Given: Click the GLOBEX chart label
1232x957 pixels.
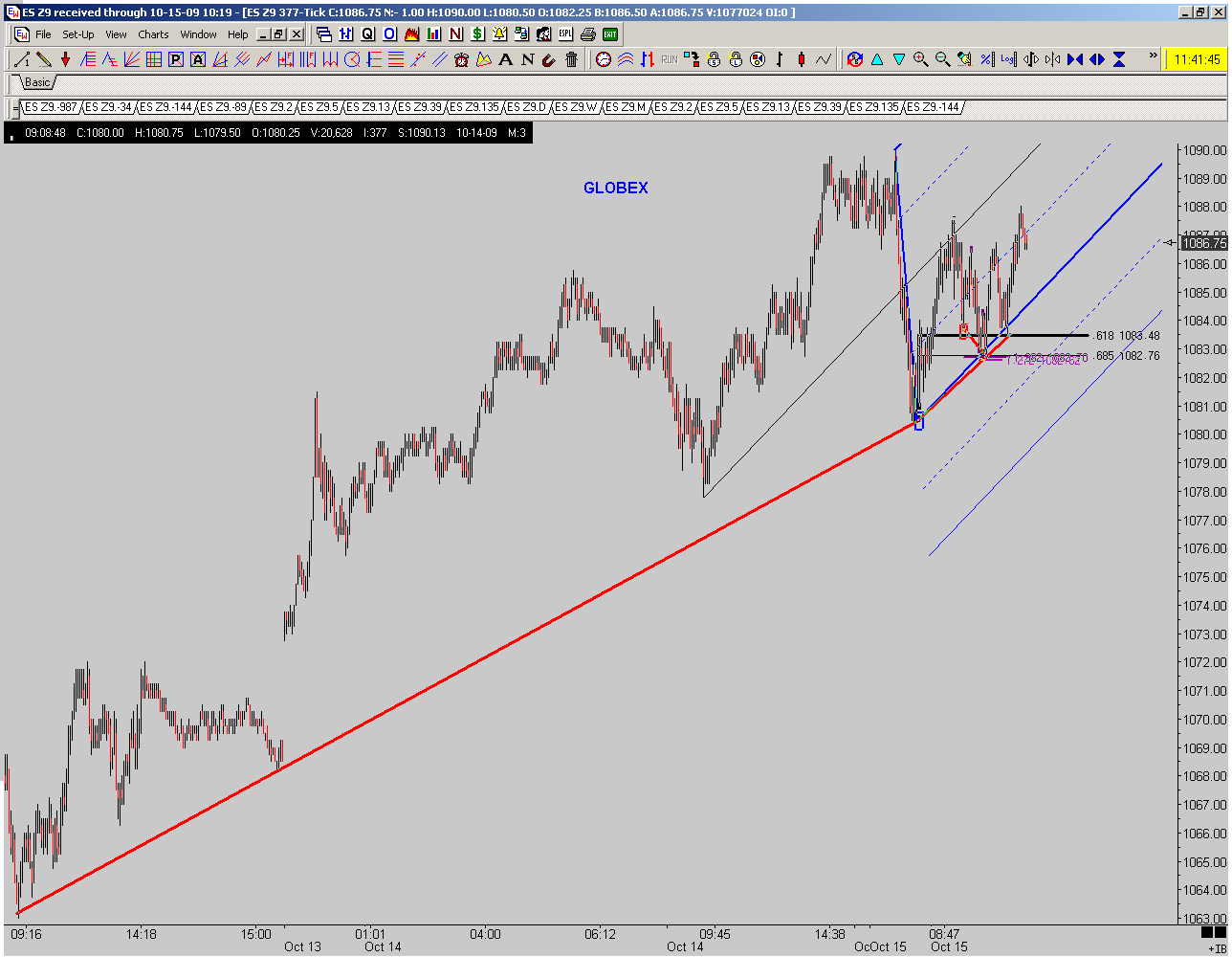Looking at the screenshot, I should point(616,189).
